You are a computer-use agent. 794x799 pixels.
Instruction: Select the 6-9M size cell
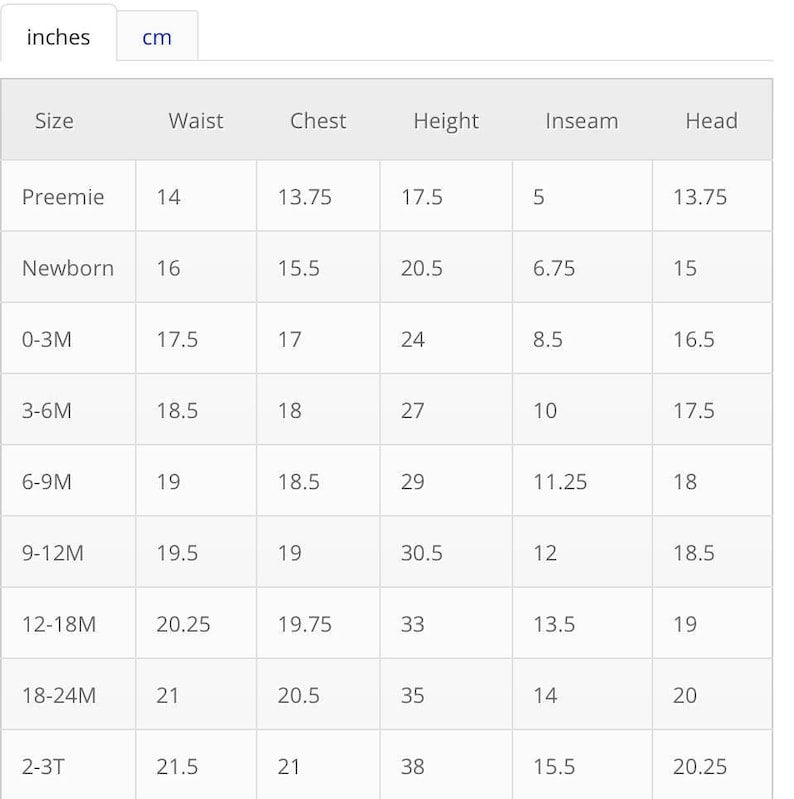[x=47, y=482]
